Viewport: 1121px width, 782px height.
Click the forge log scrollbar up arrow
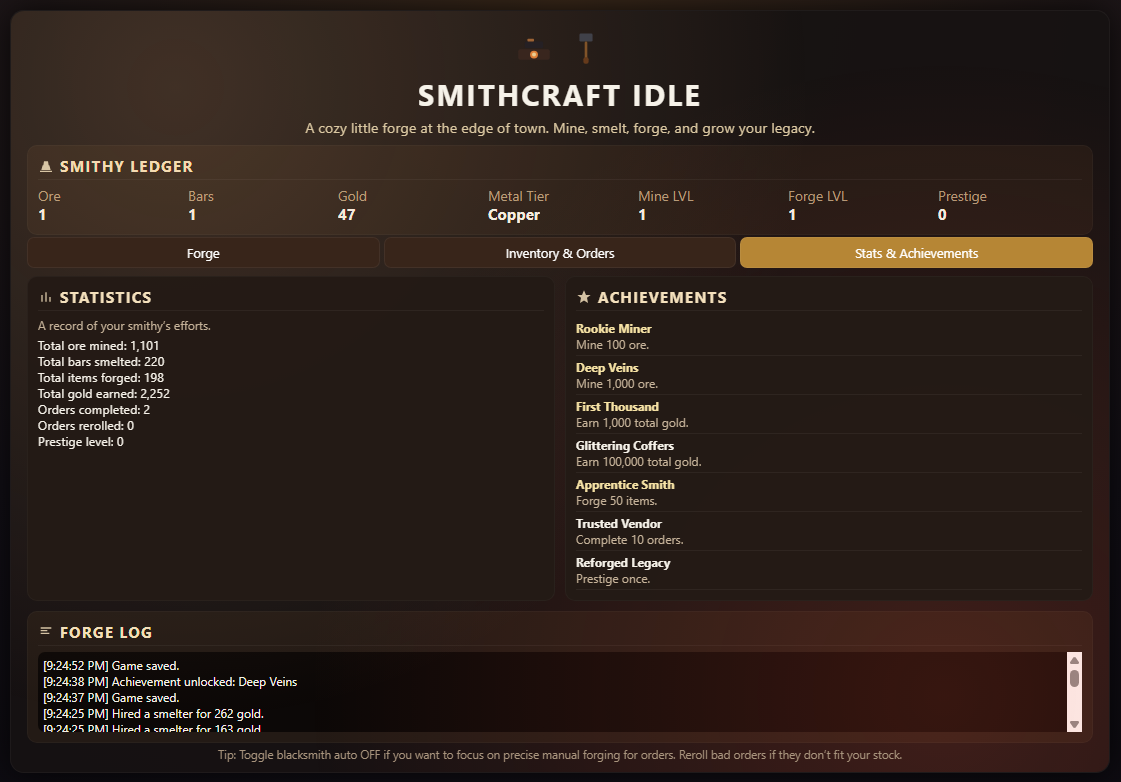point(1075,660)
